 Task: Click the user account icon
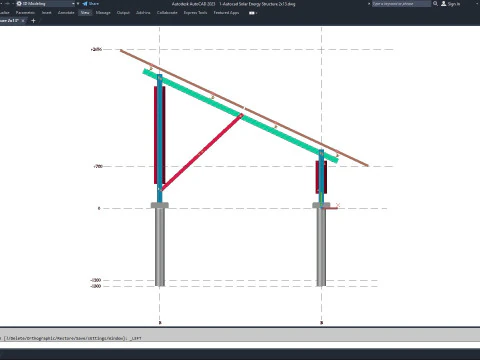(x=444, y=4)
